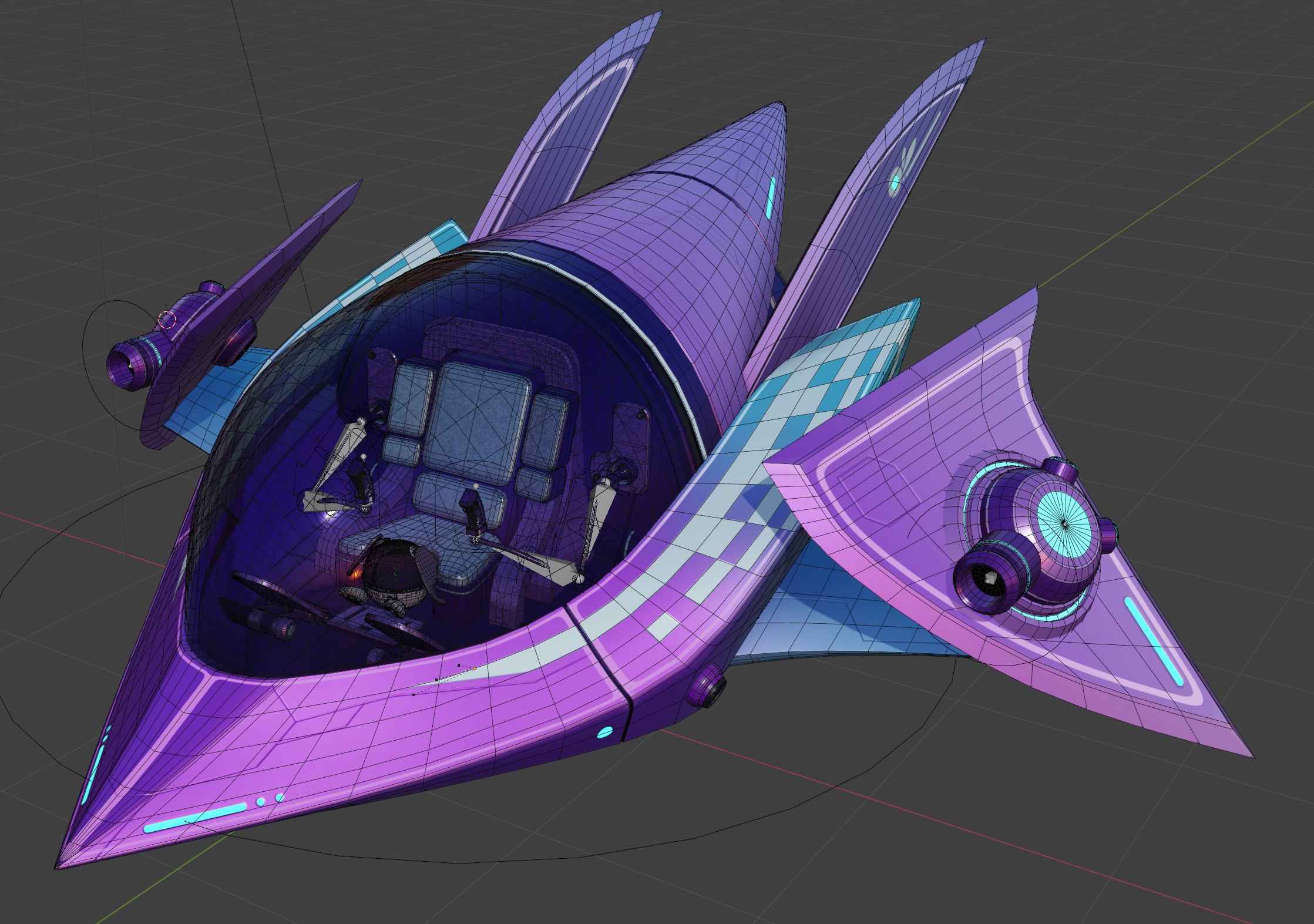Select the cyan oval light on side hull
This screenshot has height=924, width=1314.
tap(604, 732)
